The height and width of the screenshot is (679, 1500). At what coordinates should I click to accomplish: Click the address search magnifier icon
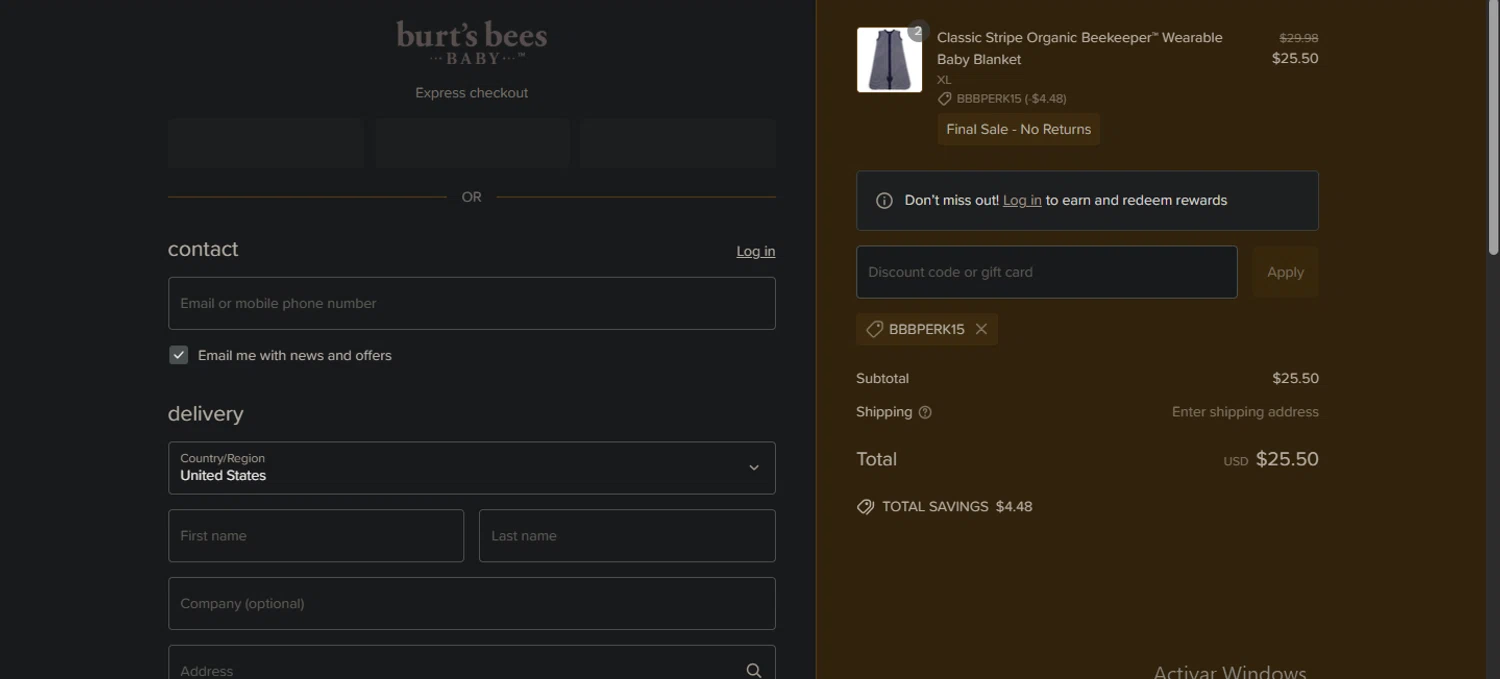coord(754,671)
